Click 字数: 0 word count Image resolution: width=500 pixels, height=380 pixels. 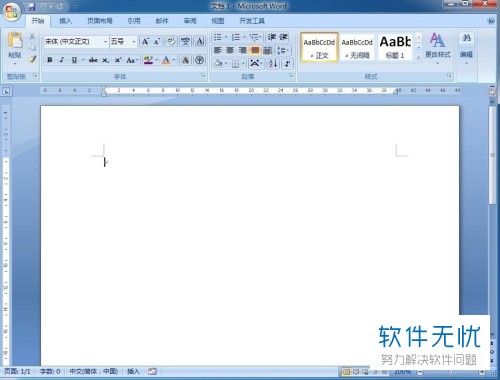tap(50, 371)
